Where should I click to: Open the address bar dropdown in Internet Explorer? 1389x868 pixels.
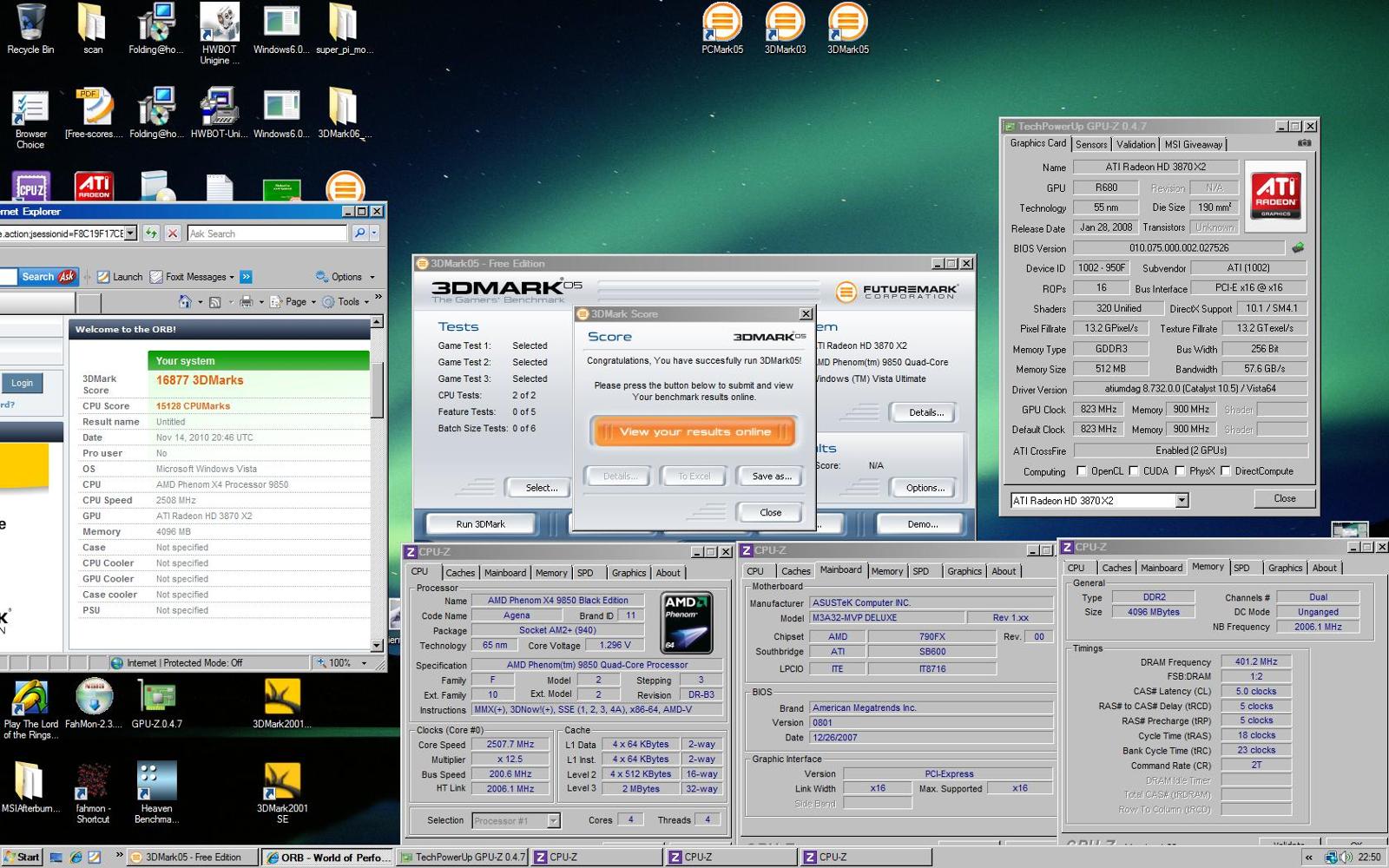pos(130,233)
